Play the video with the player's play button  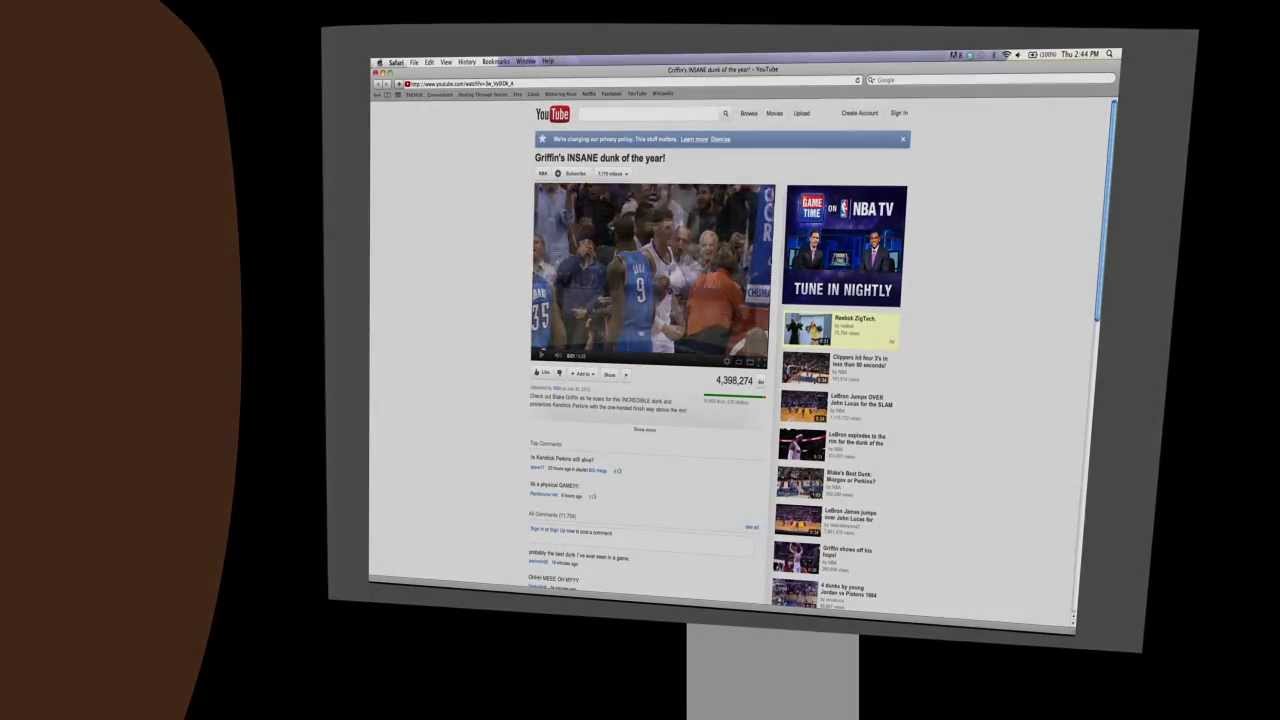pyautogui.click(x=541, y=355)
